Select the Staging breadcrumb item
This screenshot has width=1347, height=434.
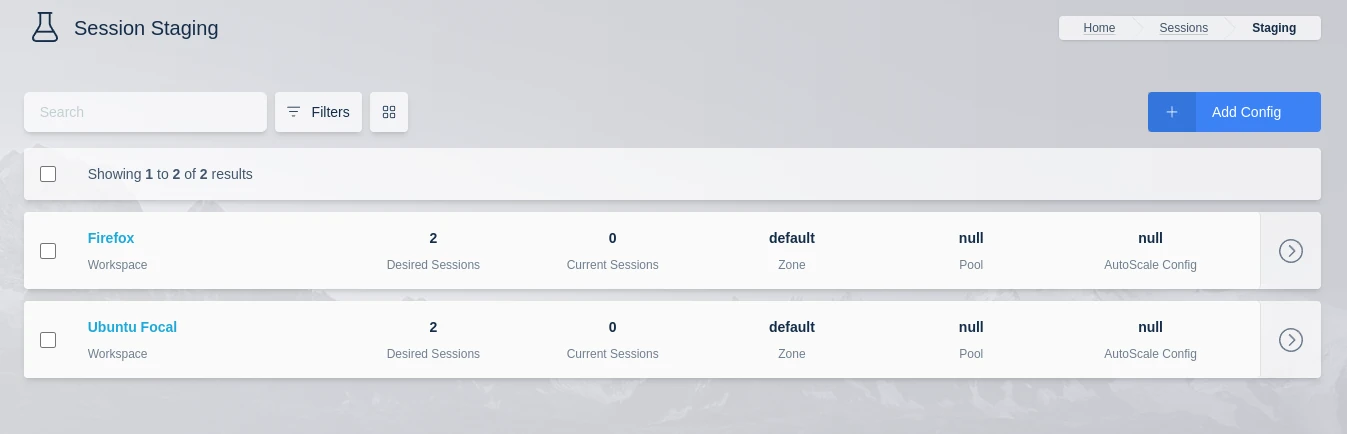pos(1273,28)
